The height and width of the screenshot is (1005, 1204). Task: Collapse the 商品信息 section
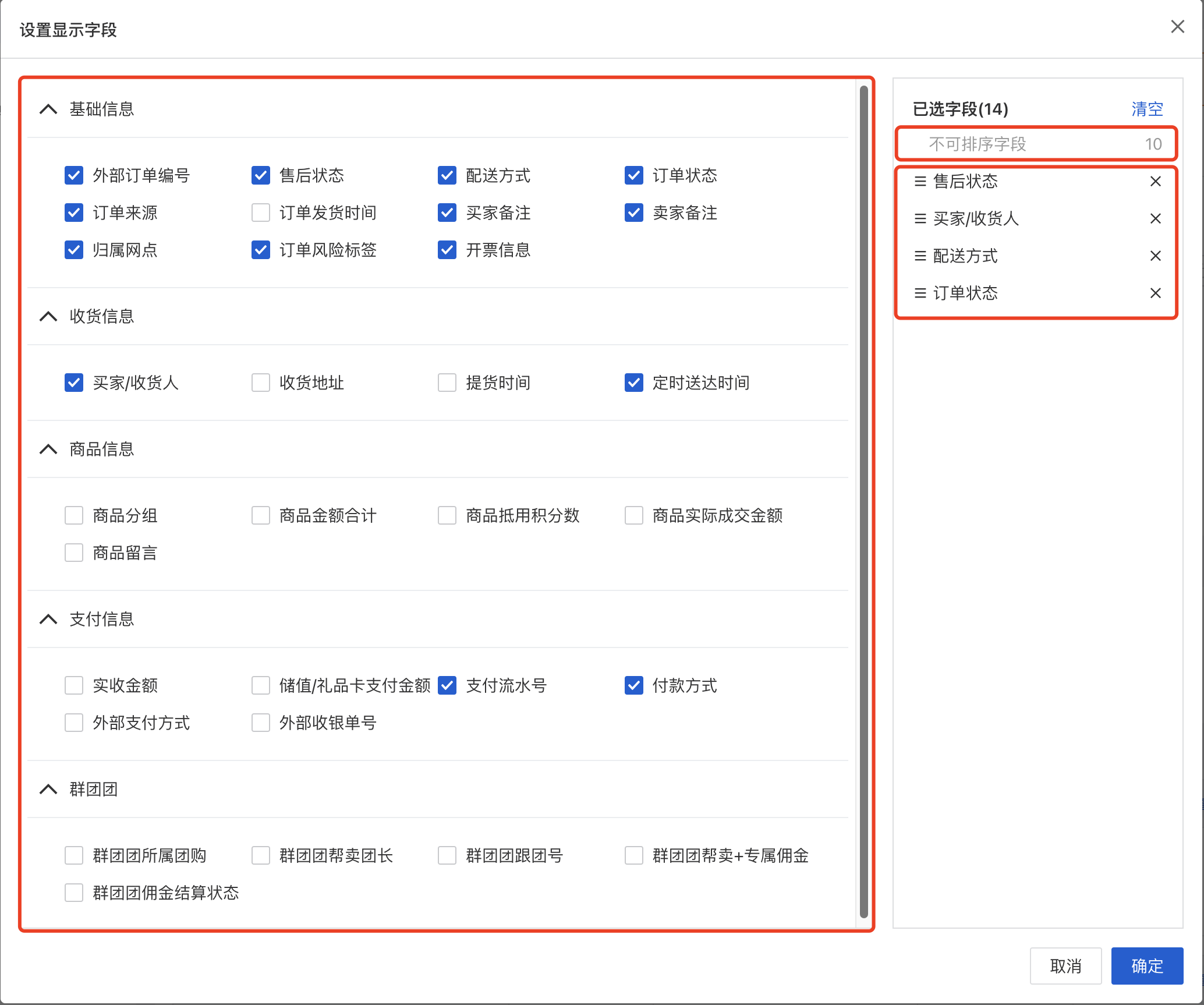pos(48,449)
